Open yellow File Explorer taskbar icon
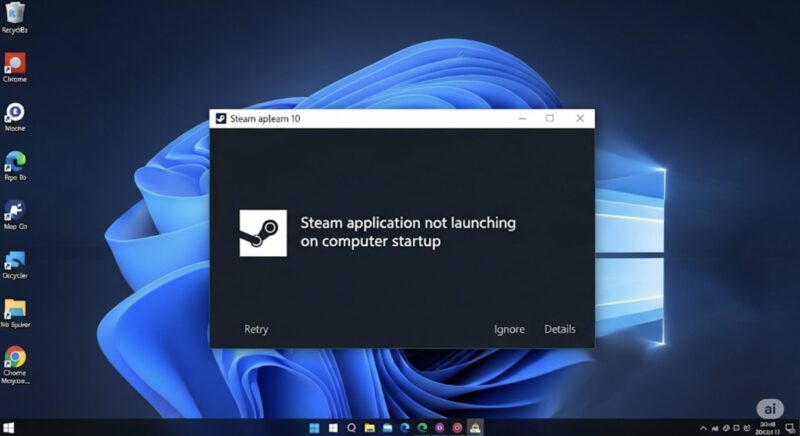Screen dimensions: 800x436 (369, 428)
